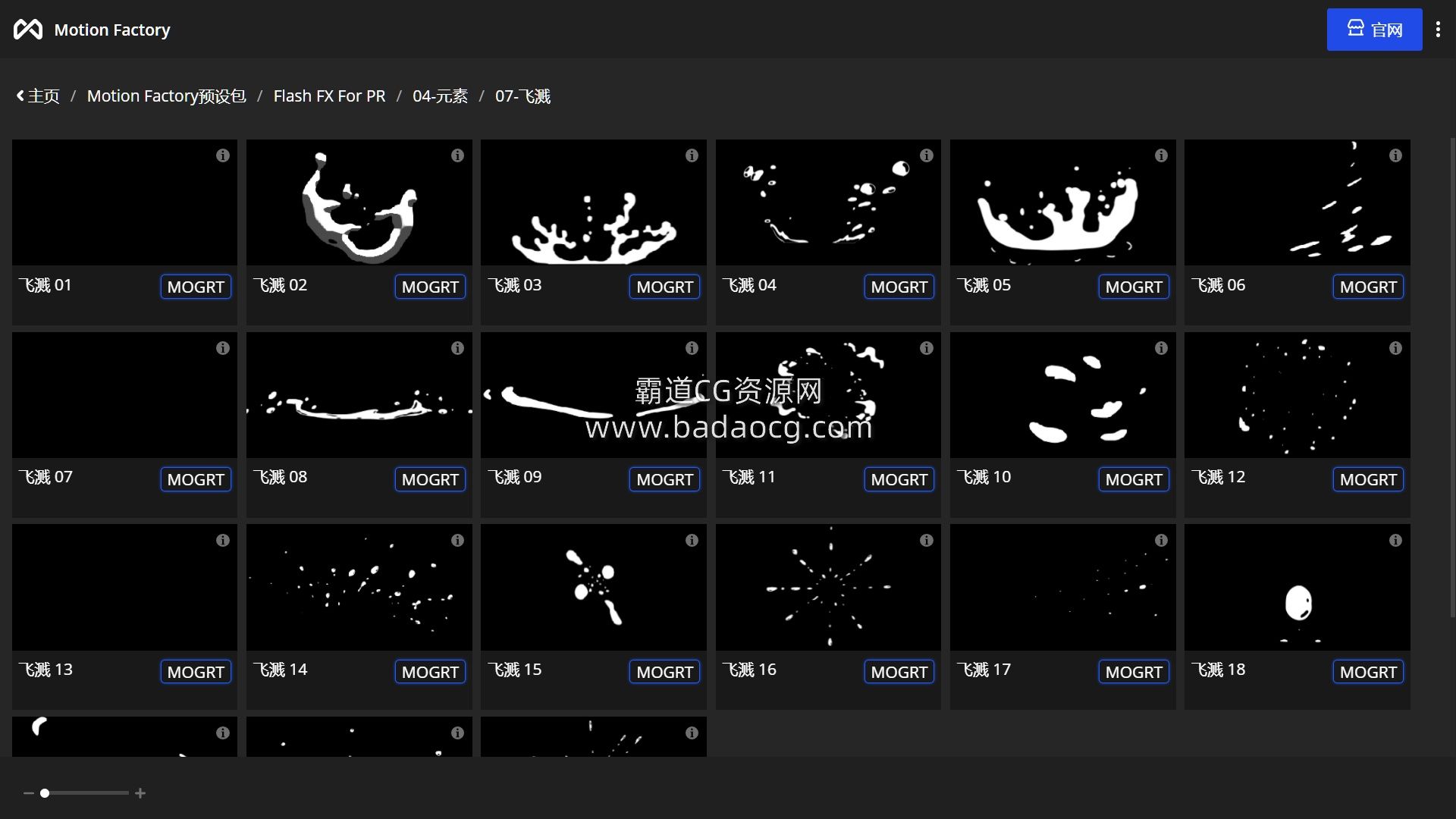This screenshot has width=1456, height=819.
Task: Show info for 飞溅 03
Action: [692, 155]
